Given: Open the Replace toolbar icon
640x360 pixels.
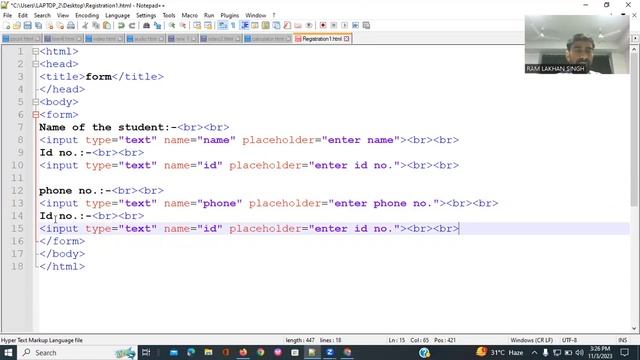Looking at the screenshot, I should 157,25.
